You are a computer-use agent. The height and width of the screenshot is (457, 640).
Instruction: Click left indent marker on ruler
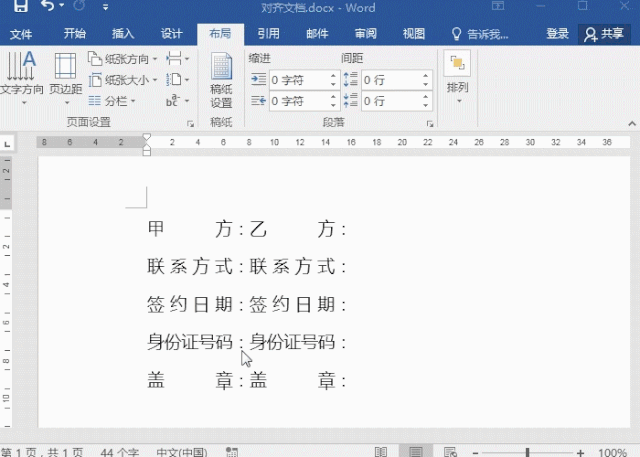click(x=147, y=152)
